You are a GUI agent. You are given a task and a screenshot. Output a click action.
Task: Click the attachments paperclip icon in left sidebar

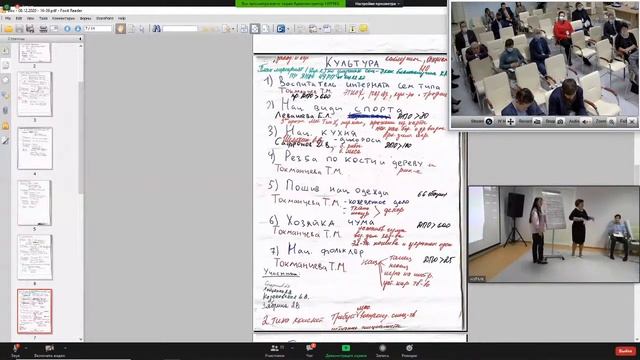tap(5, 110)
